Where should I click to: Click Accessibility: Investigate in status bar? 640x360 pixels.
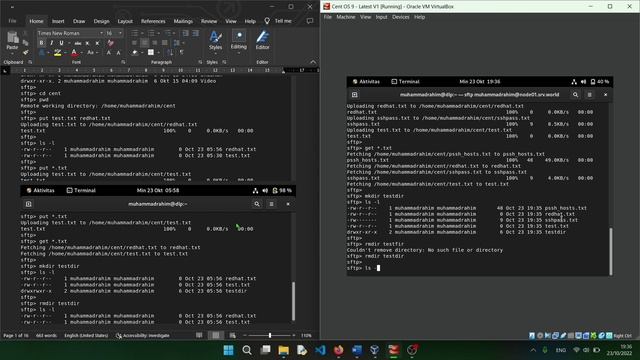click(142, 336)
